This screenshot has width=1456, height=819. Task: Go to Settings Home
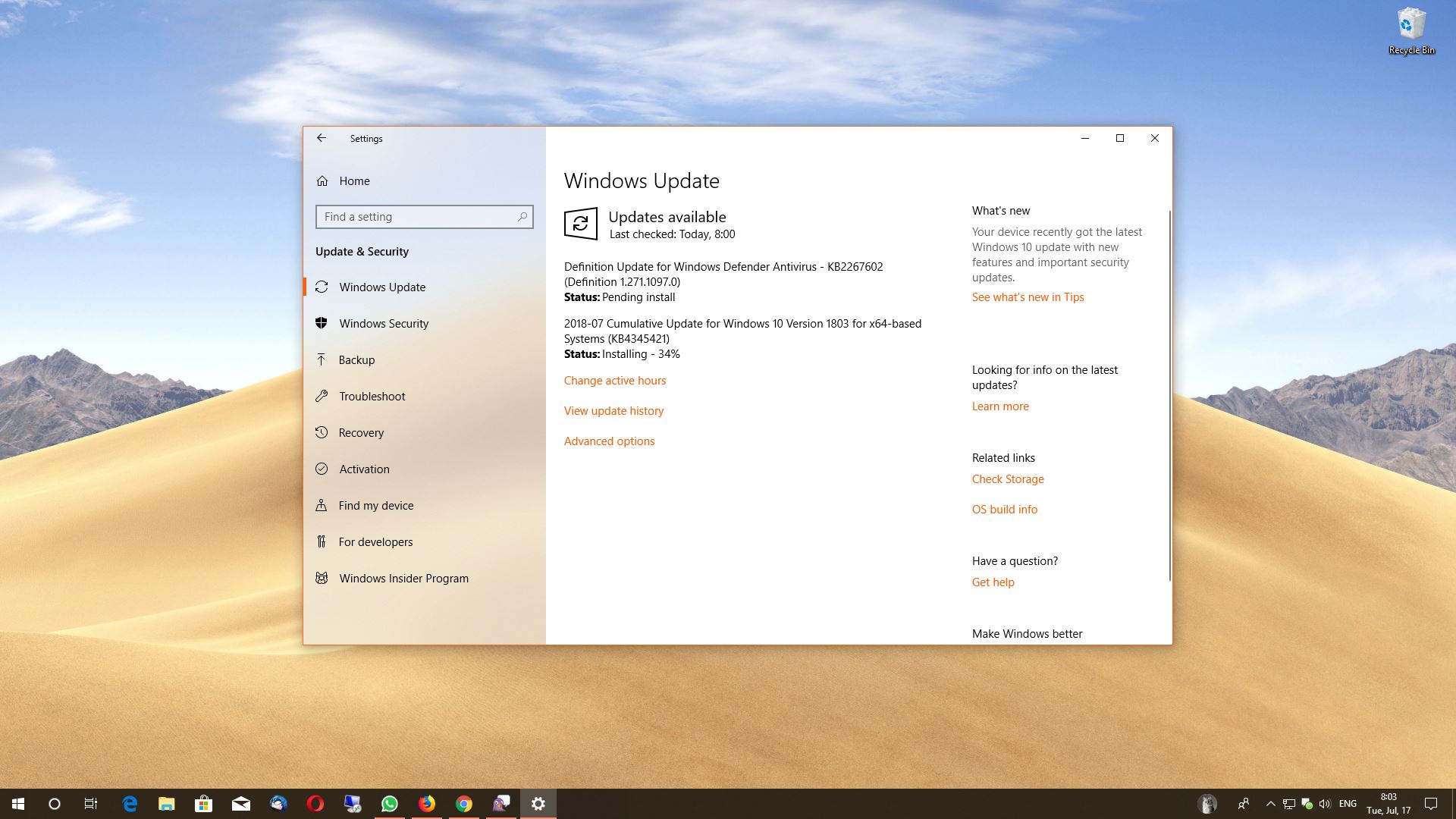click(x=425, y=180)
